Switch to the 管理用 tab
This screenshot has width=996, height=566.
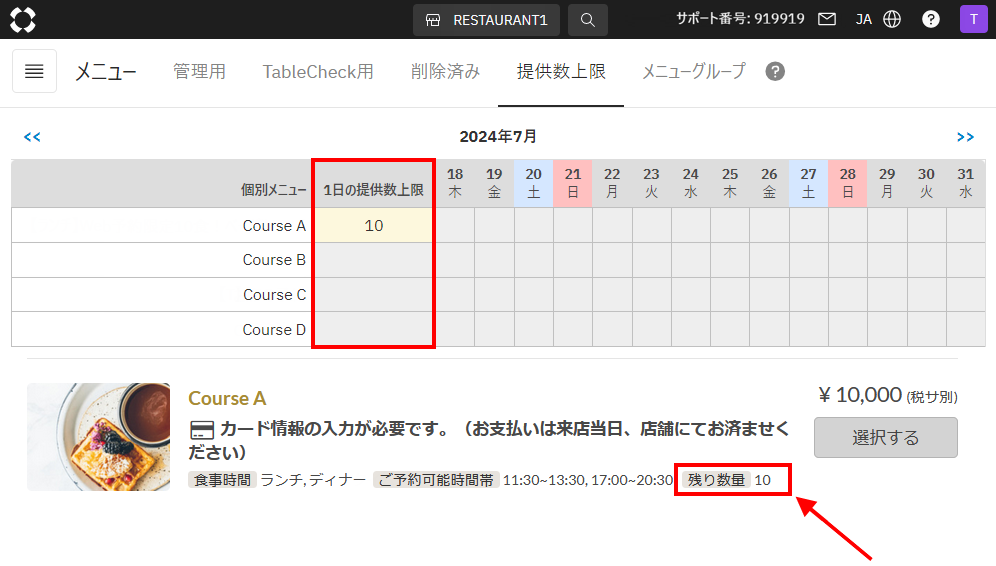[x=199, y=71]
